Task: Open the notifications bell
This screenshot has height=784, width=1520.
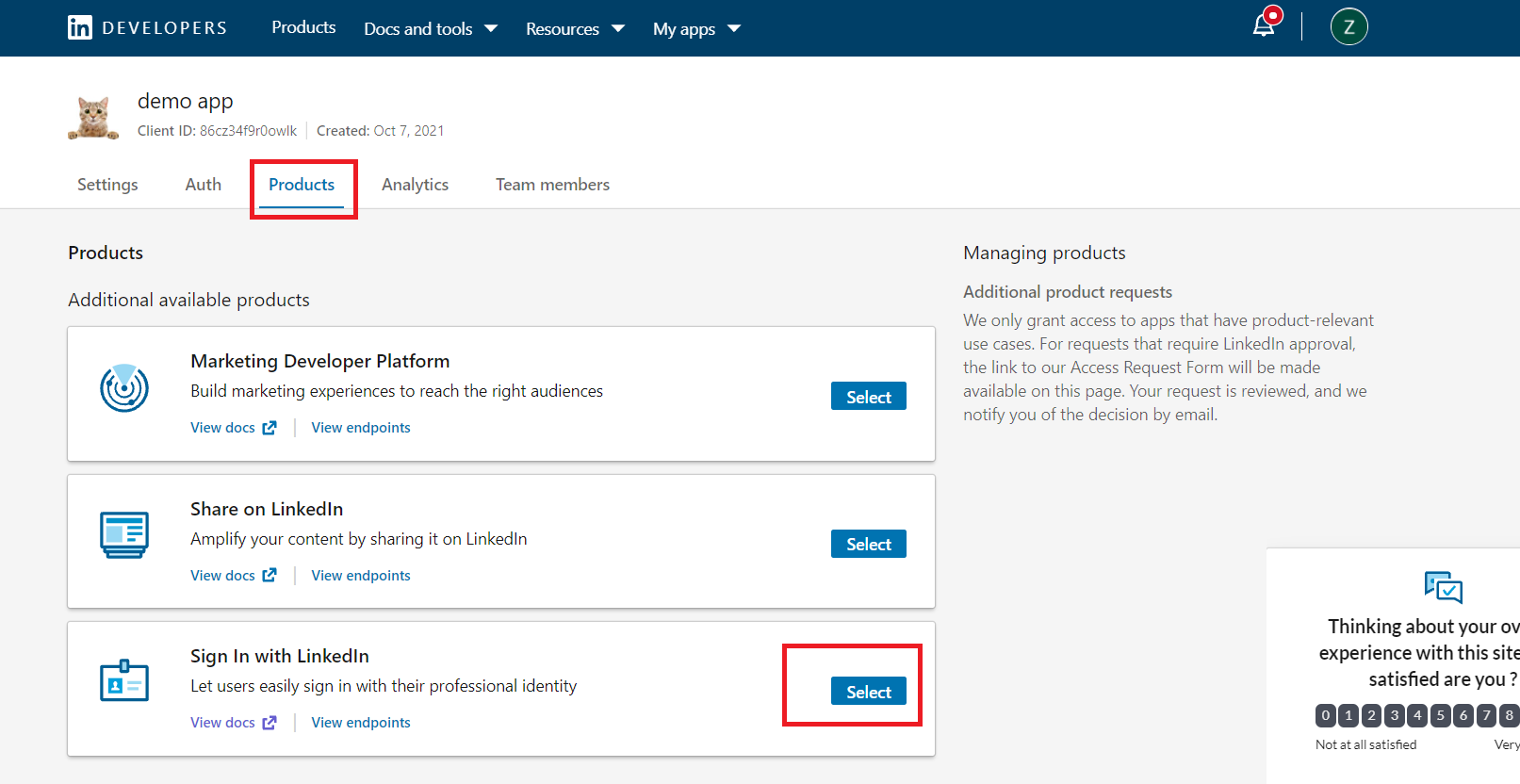Action: [x=1264, y=26]
